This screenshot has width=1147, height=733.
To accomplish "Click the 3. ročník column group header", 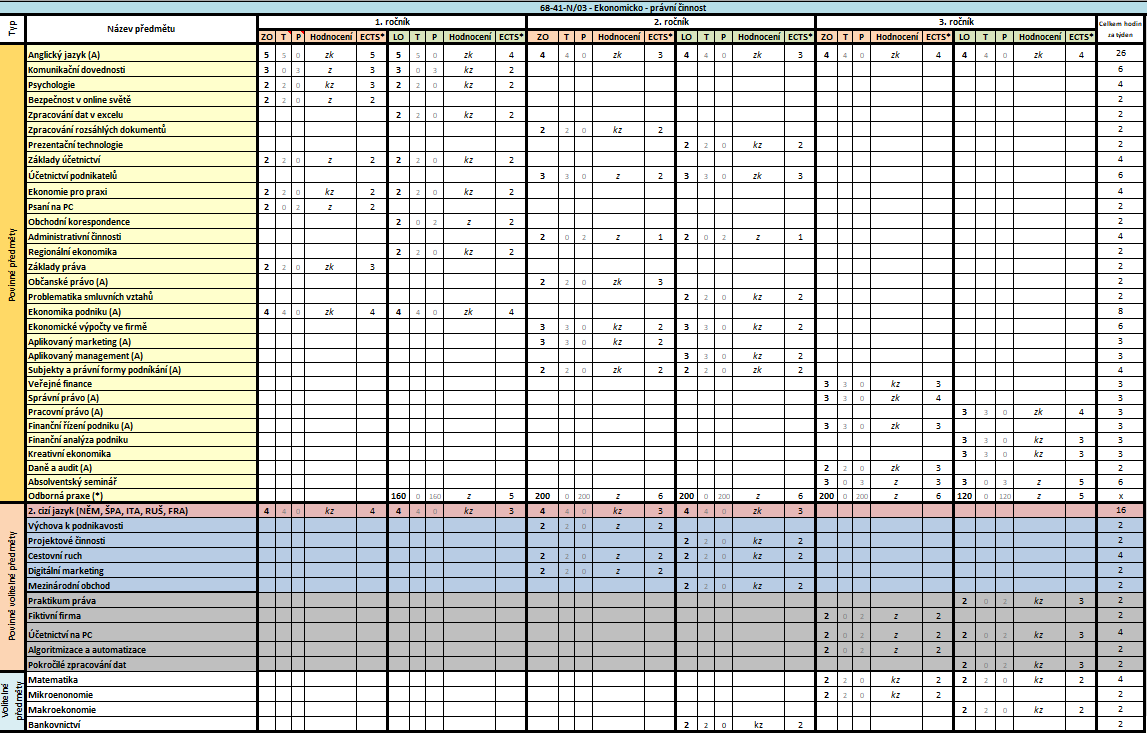I will [955, 21].
